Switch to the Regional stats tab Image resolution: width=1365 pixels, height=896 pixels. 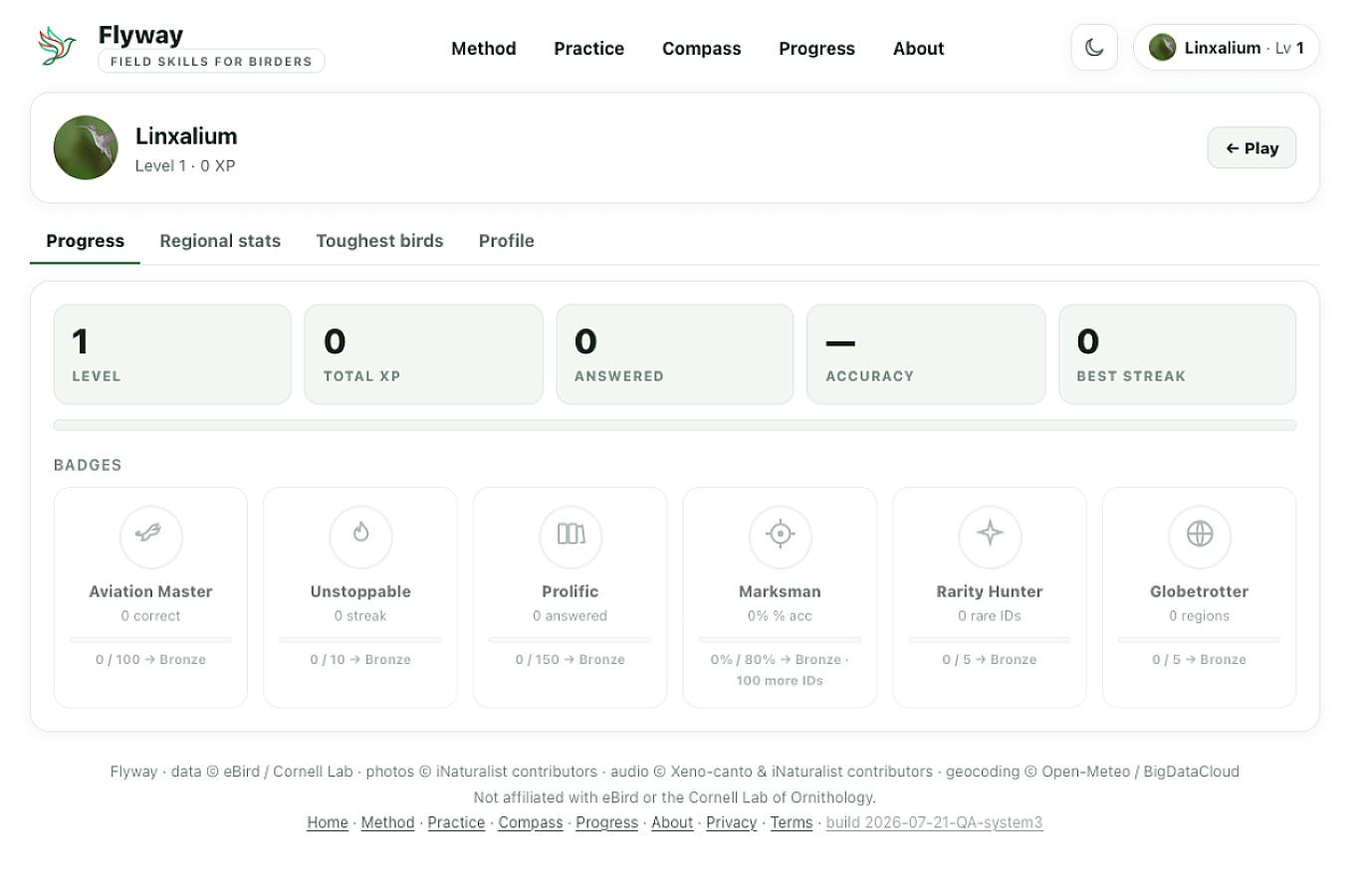[x=220, y=241]
